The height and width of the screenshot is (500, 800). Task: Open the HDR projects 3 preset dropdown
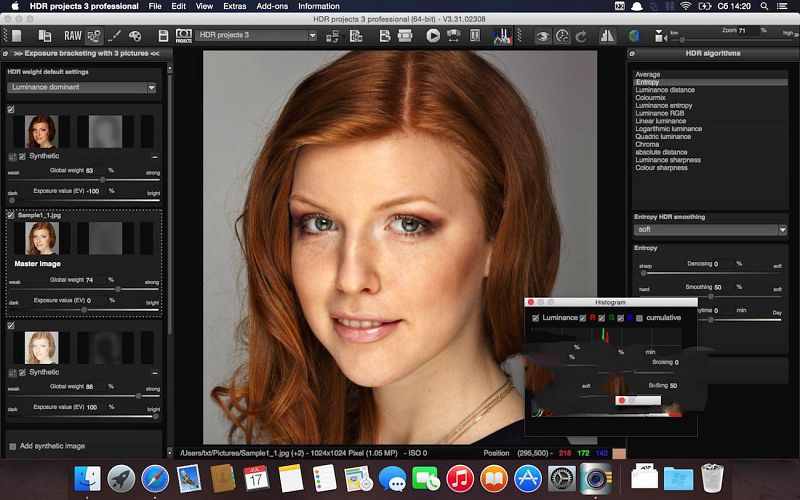point(257,36)
